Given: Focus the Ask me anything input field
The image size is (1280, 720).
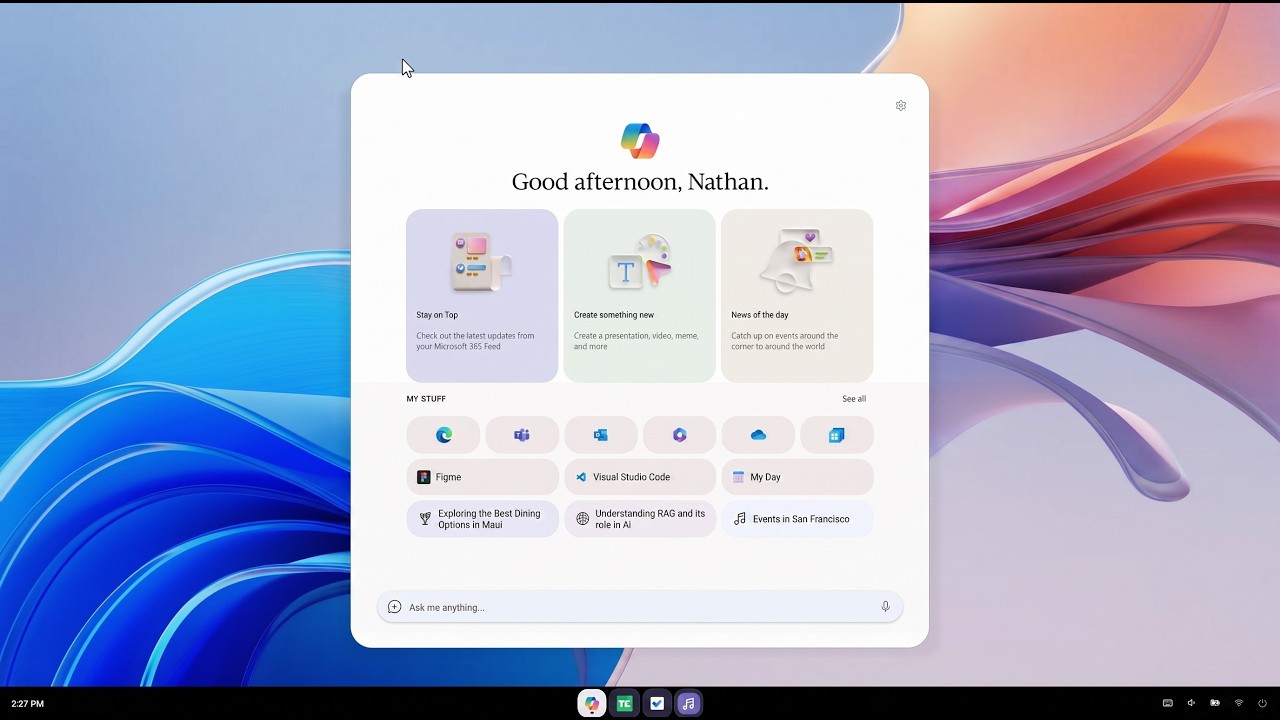Looking at the screenshot, I should click(640, 607).
